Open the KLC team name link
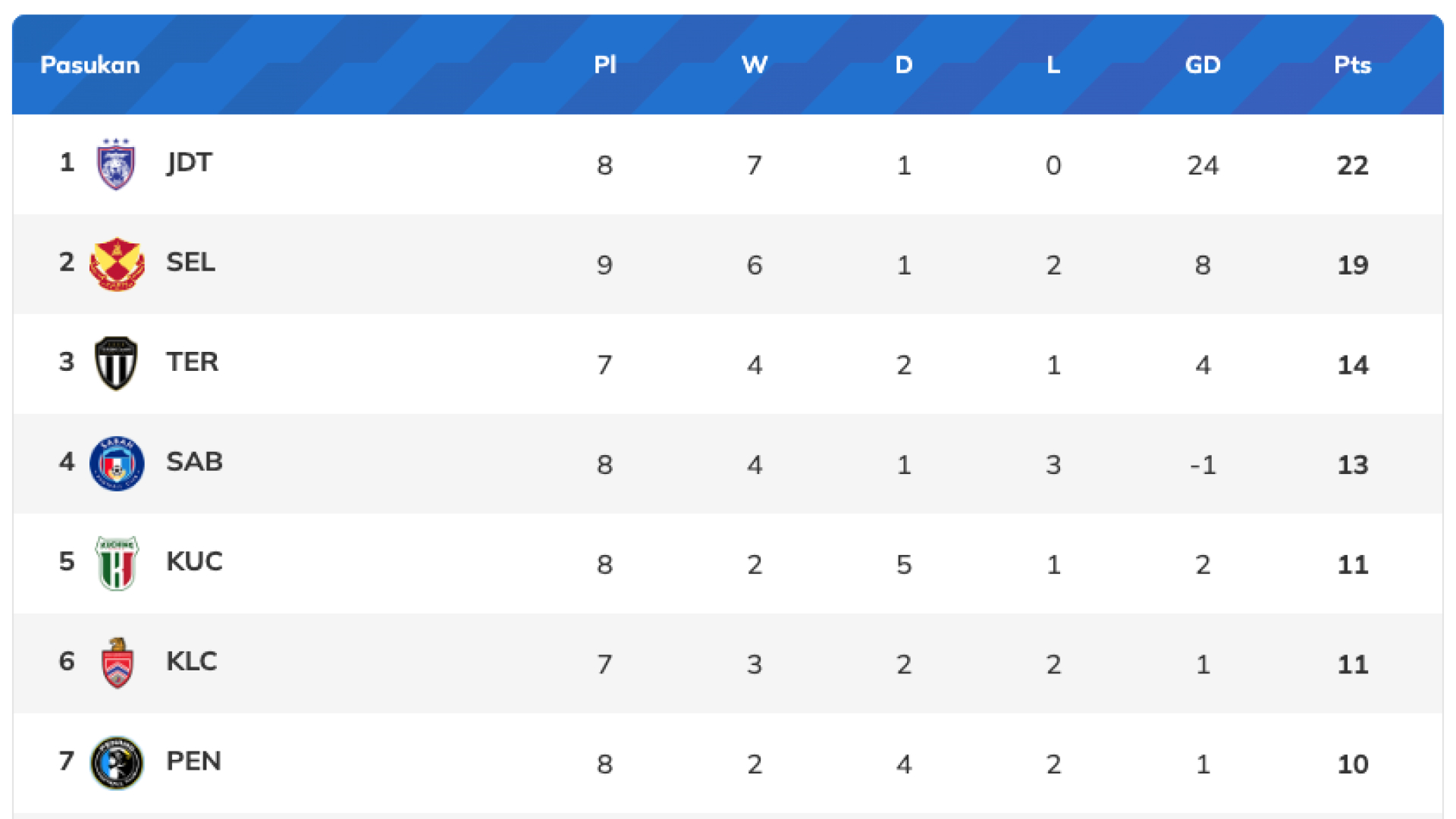 click(x=191, y=661)
